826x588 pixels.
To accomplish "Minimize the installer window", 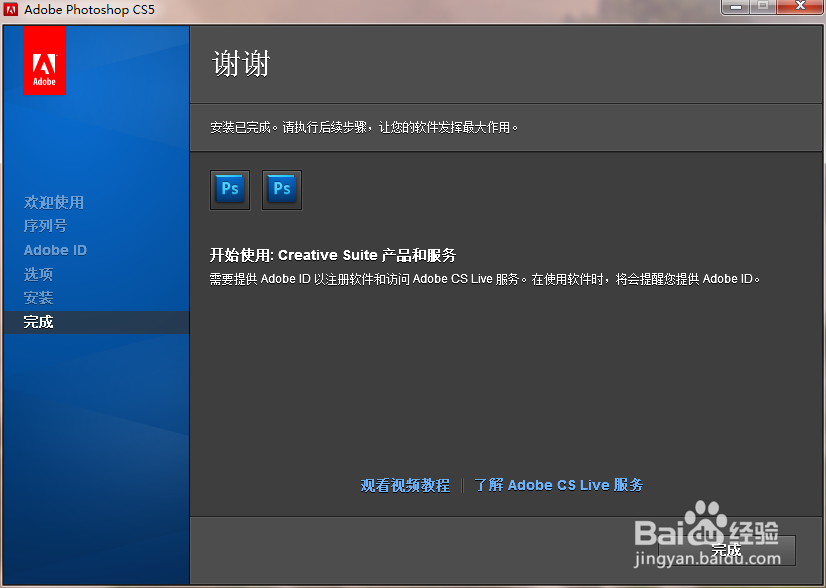I will click(x=736, y=7).
